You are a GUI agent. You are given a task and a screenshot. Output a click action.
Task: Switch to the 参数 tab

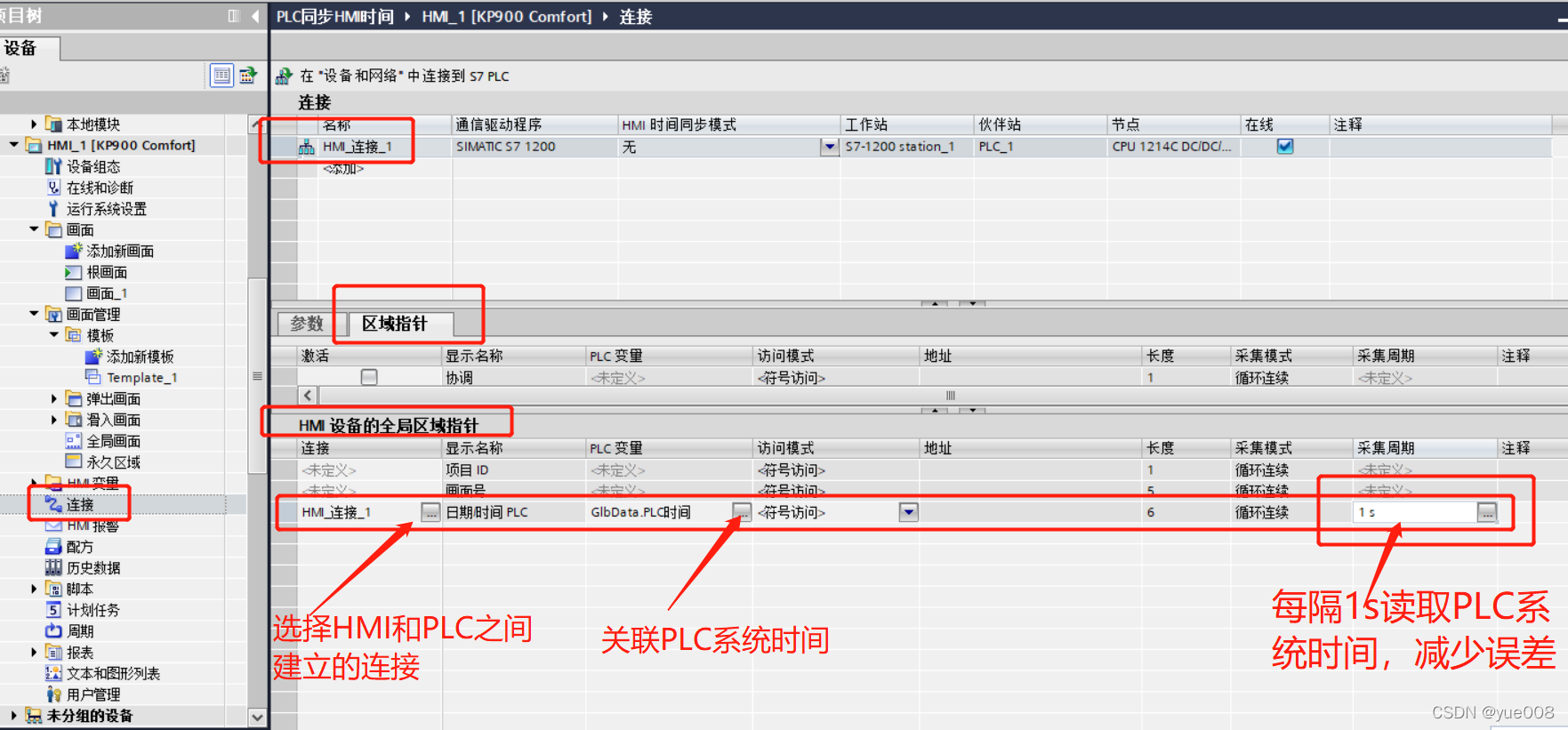(x=306, y=324)
